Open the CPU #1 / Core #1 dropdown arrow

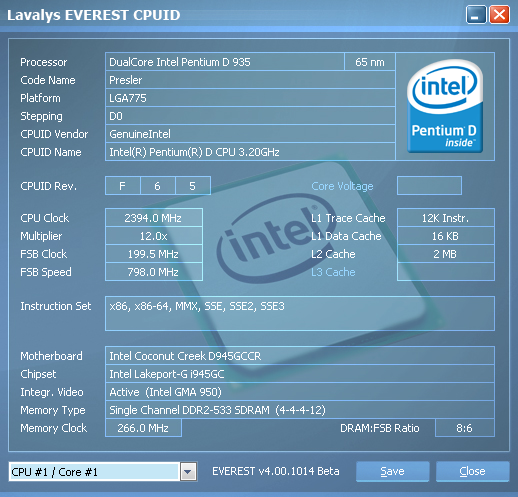point(188,472)
